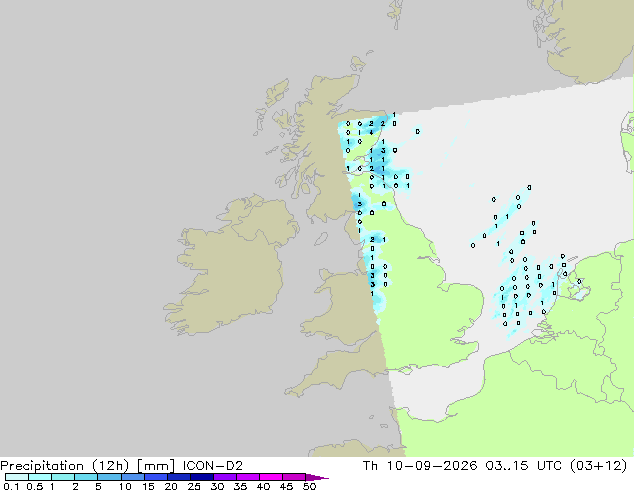This screenshot has height=490, width=634.
Task: Click the arrow tip above 50 on legend
Action: [317, 477]
